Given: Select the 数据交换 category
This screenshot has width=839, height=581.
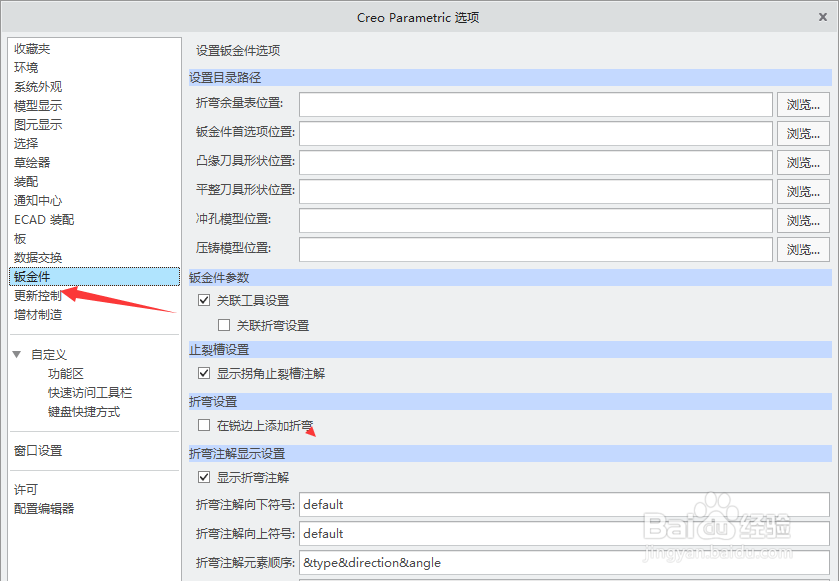Looking at the screenshot, I should point(38,257).
